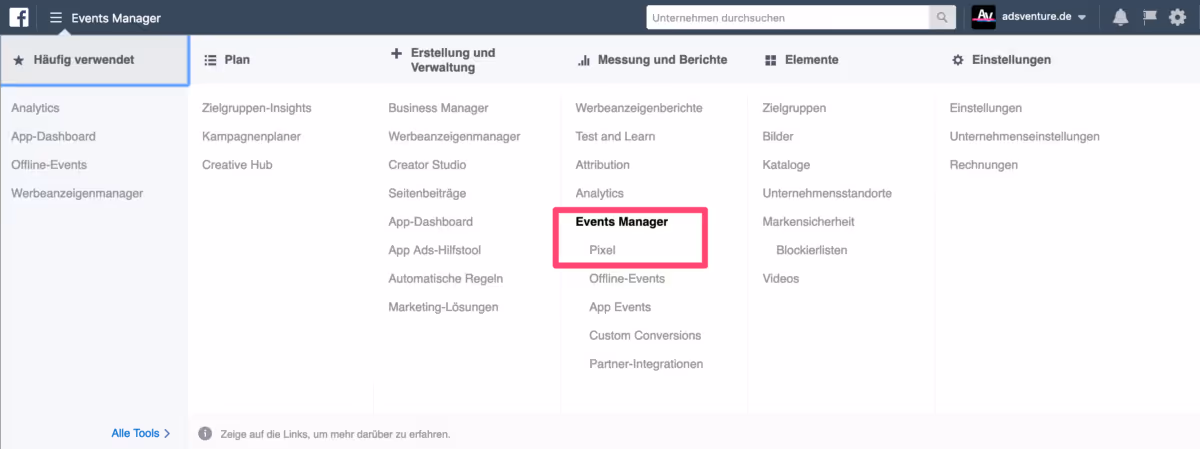Open Kataloge
The width and height of the screenshot is (1200, 449).
click(786, 165)
